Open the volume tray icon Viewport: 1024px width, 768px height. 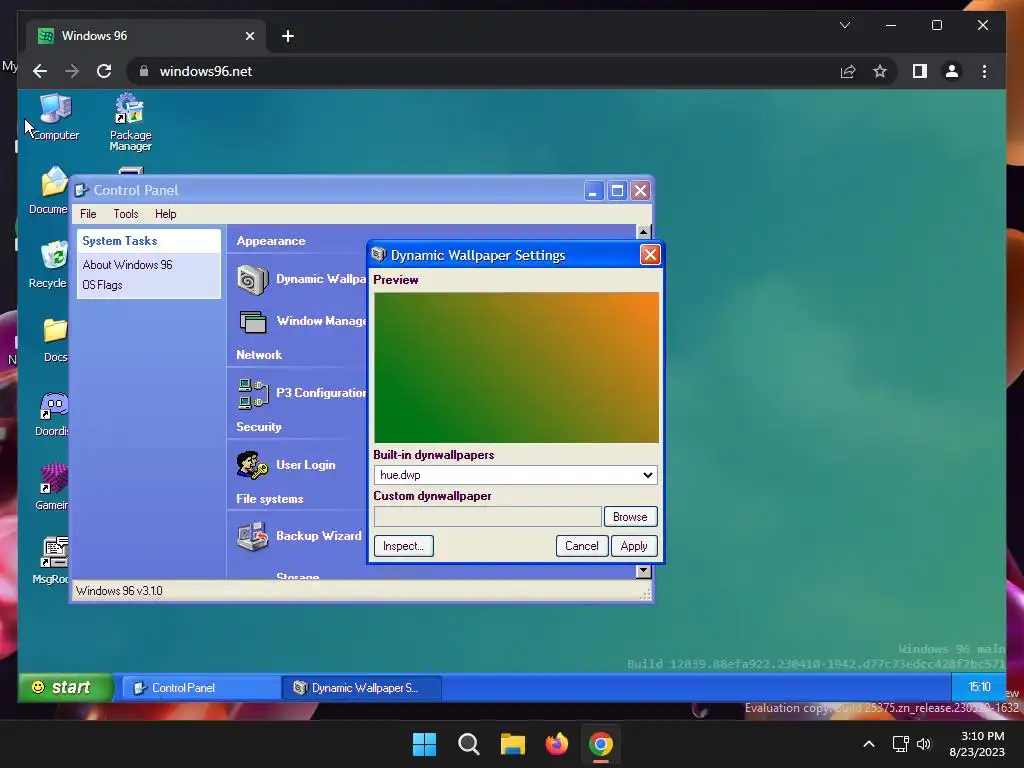pyautogui.click(x=923, y=744)
